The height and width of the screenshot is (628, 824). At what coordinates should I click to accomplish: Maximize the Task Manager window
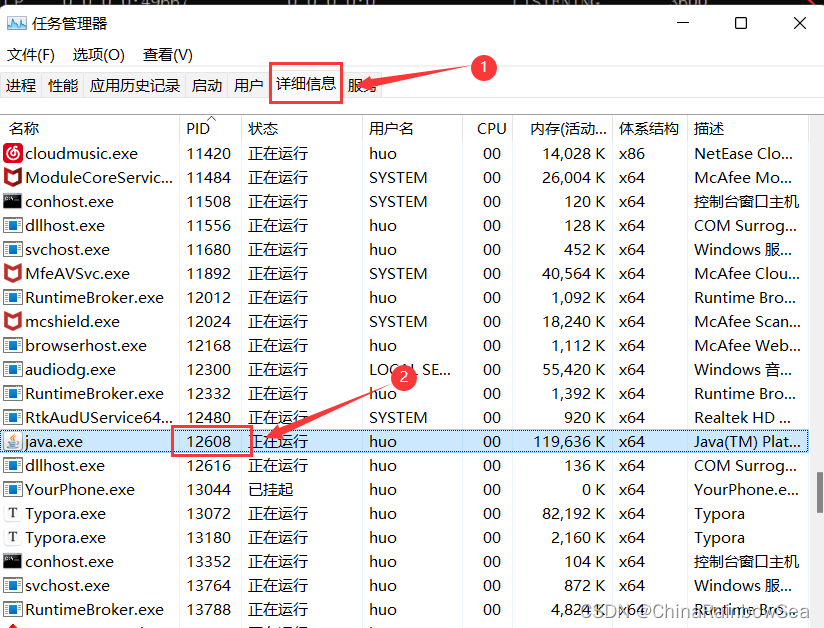tap(741, 23)
